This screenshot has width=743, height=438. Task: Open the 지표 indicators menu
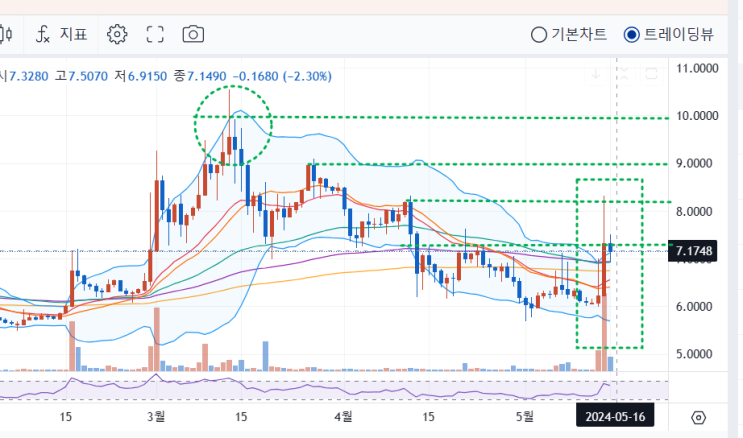(62, 34)
